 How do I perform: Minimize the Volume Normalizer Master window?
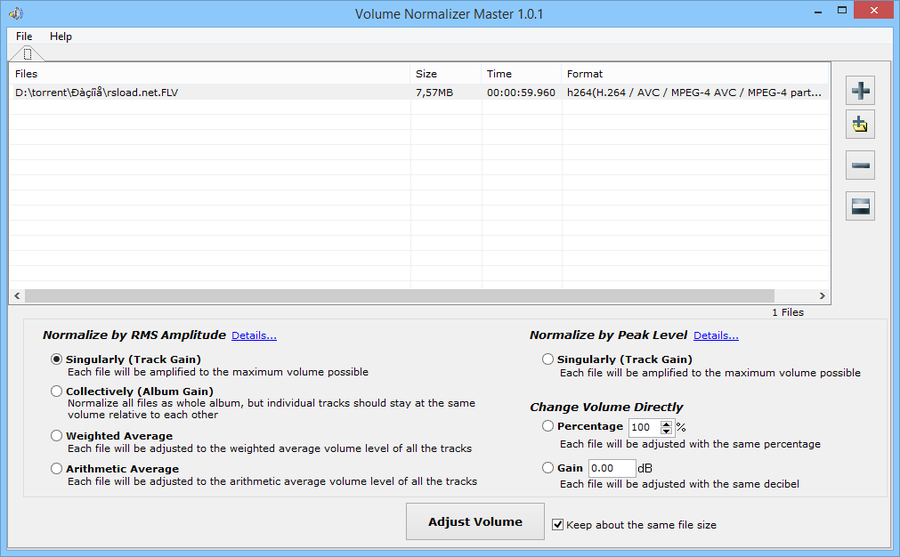click(x=818, y=11)
